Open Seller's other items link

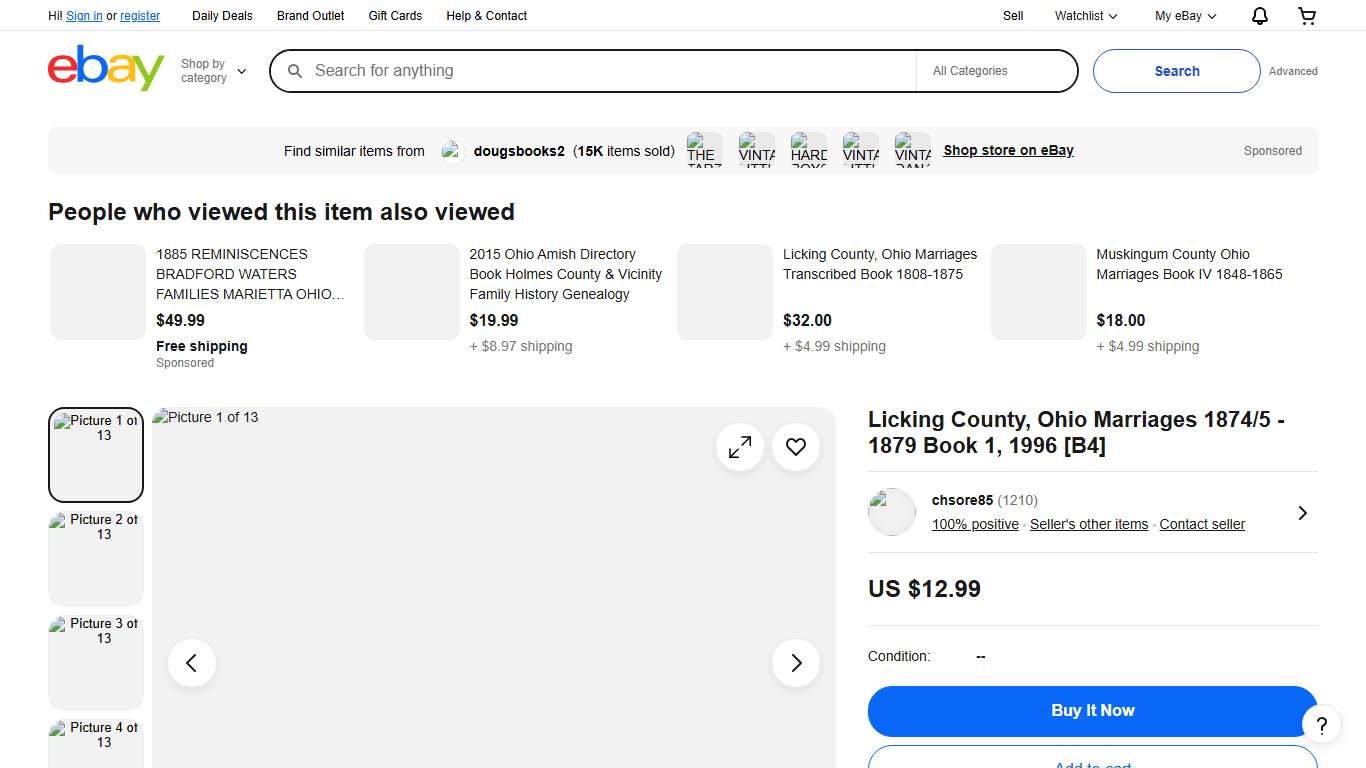1089,524
